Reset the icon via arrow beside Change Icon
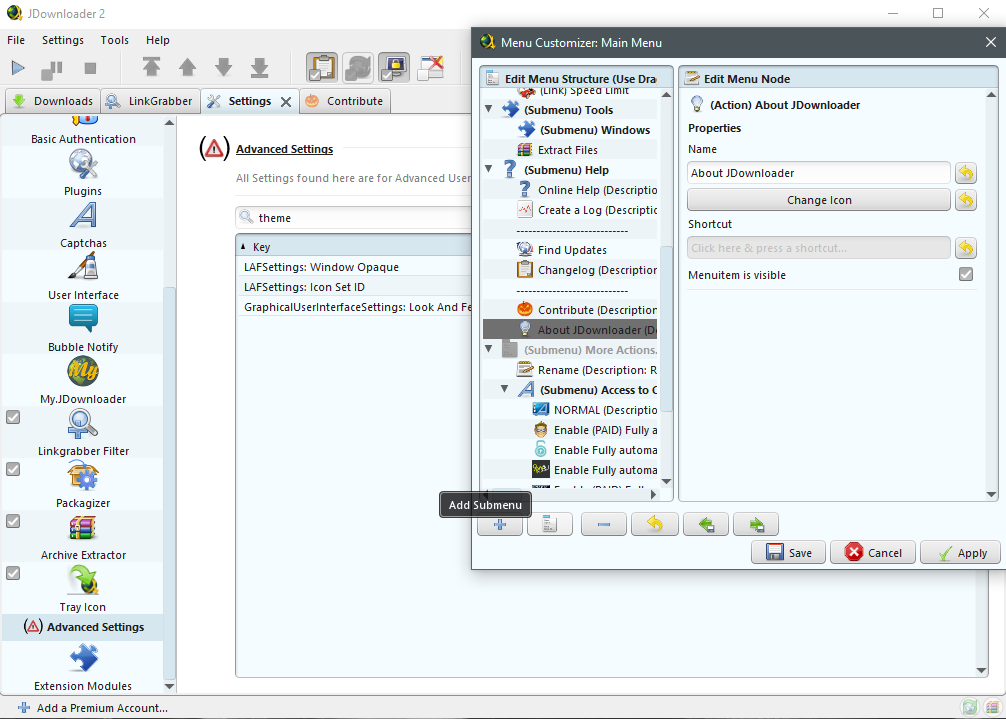Image resolution: width=1006 pixels, height=719 pixels. 966,200
